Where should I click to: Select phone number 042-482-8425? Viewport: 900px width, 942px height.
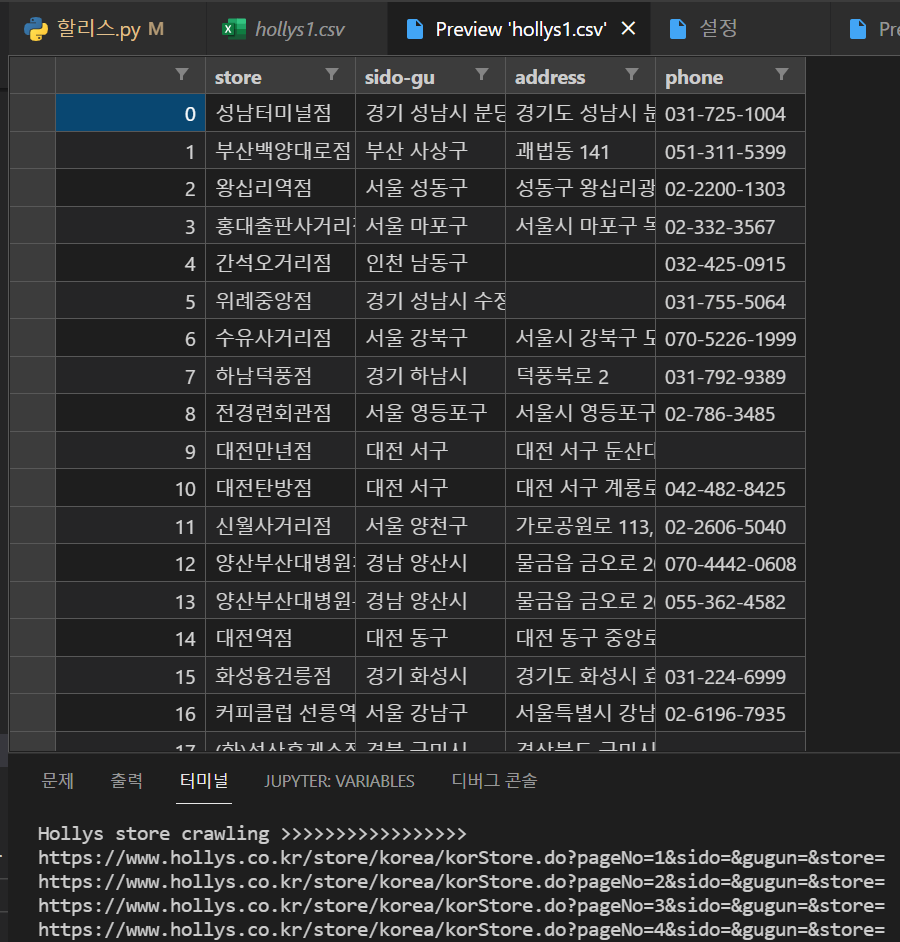click(730, 488)
